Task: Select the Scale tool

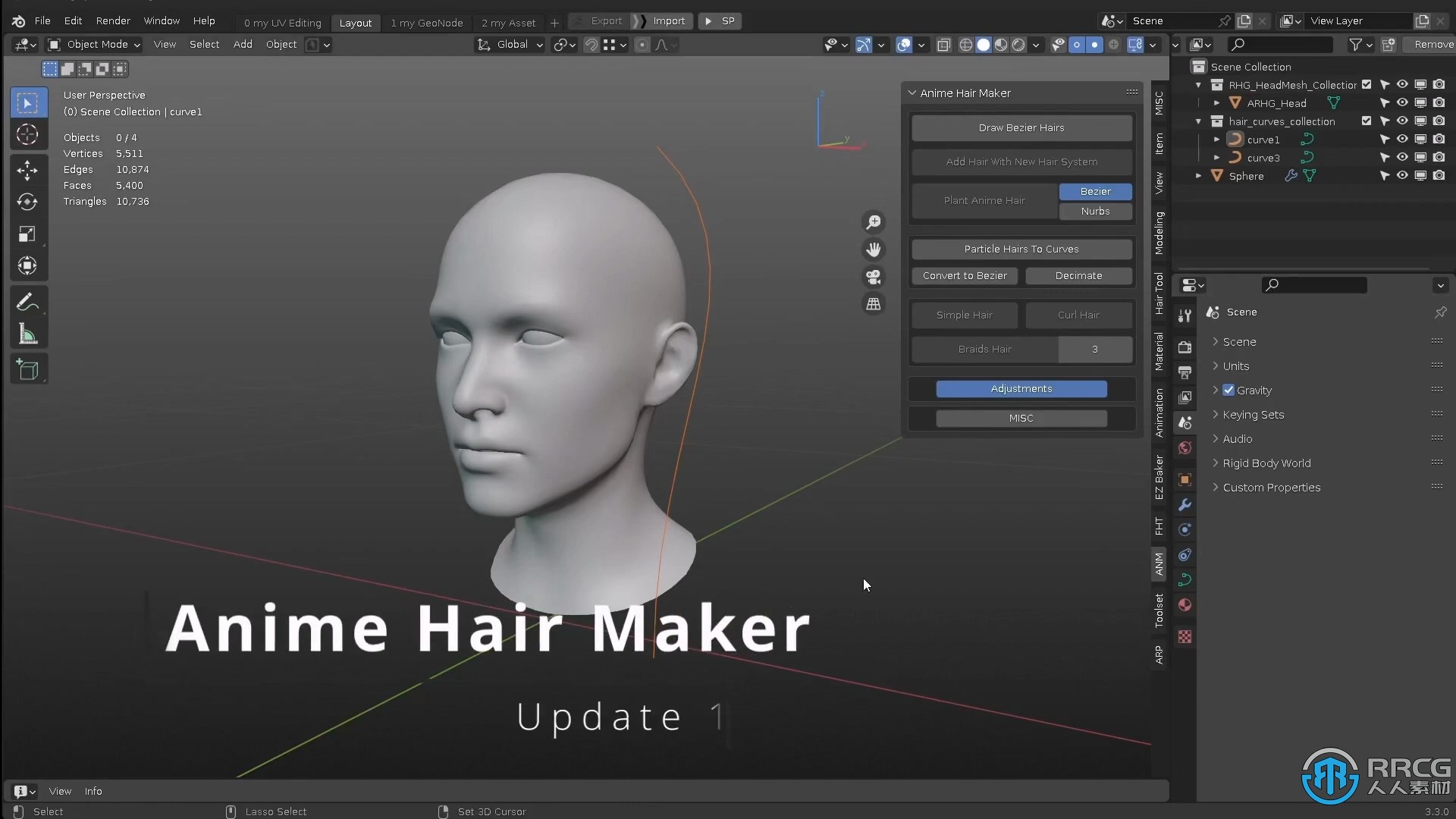Action: point(27,234)
